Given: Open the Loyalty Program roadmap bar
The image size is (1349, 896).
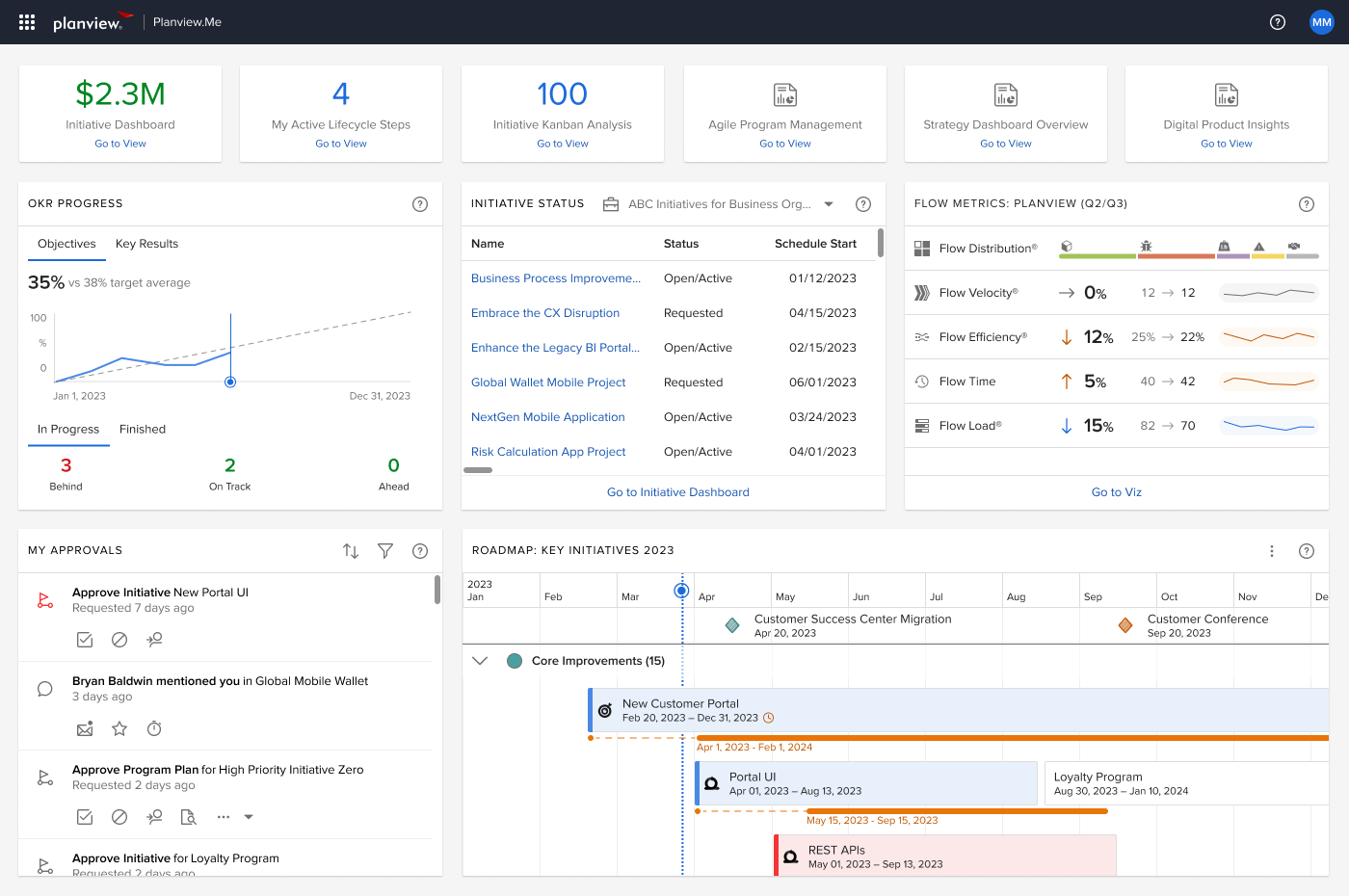Looking at the screenshot, I should [1187, 783].
